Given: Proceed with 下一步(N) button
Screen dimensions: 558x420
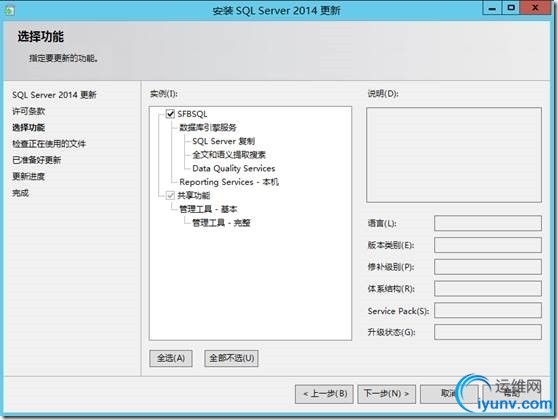Looking at the screenshot, I should pyautogui.click(x=386, y=394).
